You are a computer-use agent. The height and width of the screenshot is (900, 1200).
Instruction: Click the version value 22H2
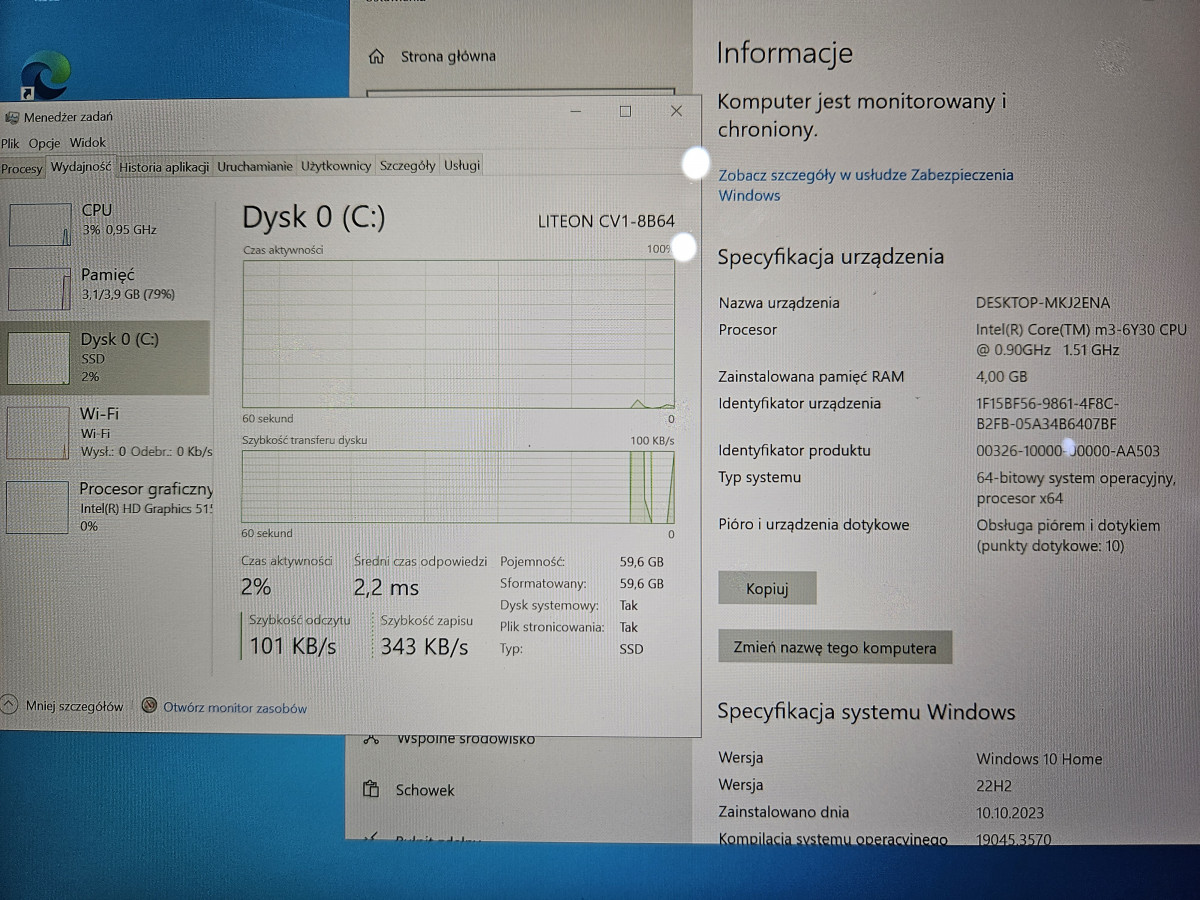click(996, 786)
